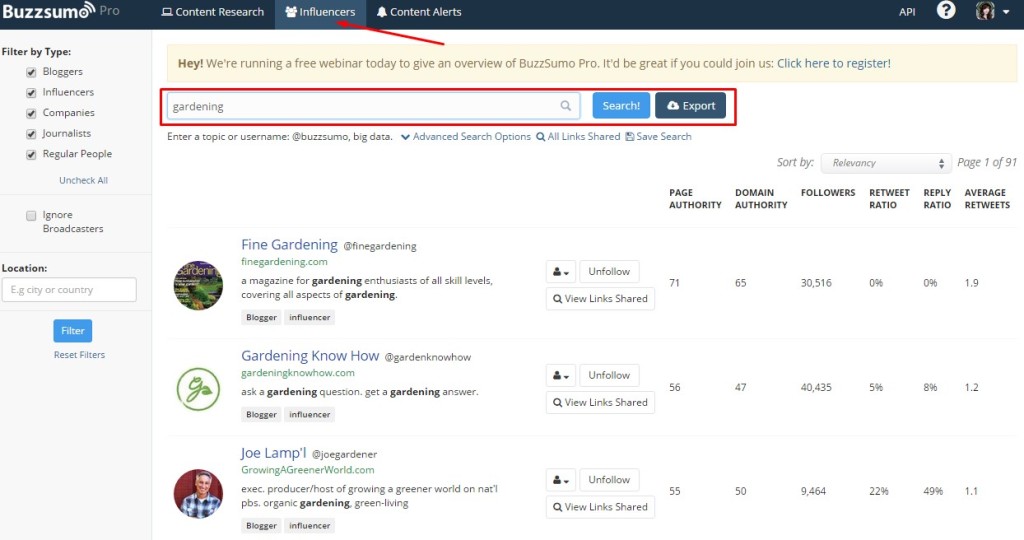Click the Followers column header
The width and height of the screenshot is (1024, 540).
[x=827, y=193]
